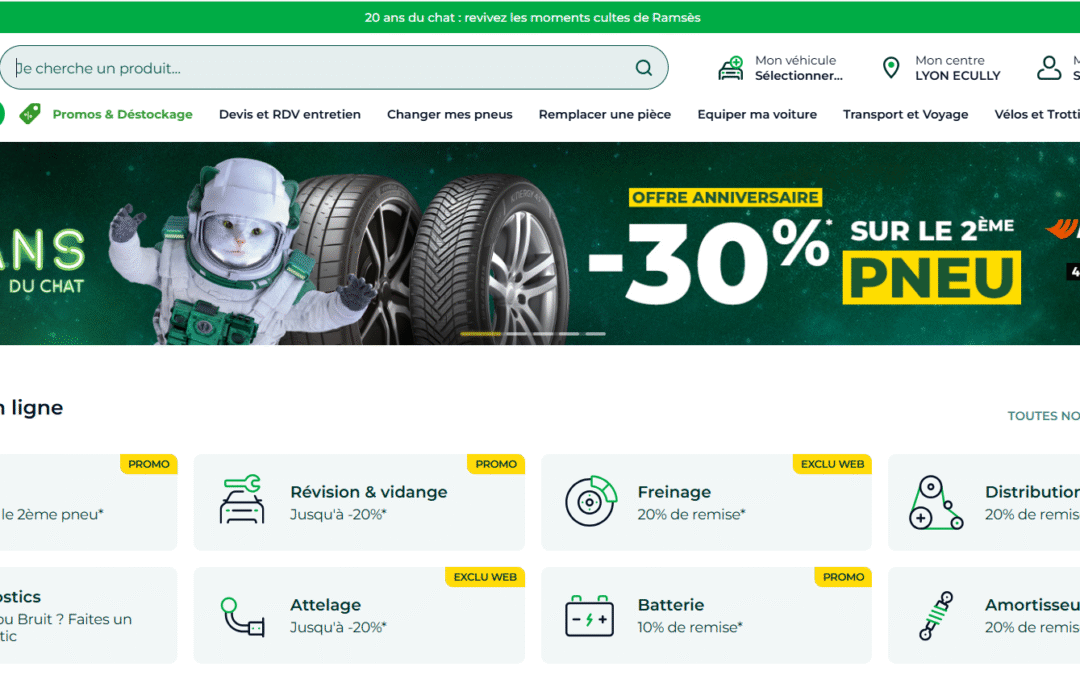The height and width of the screenshot is (675, 1080).
Task: Select the first carousel slide indicator
Action: [480, 334]
